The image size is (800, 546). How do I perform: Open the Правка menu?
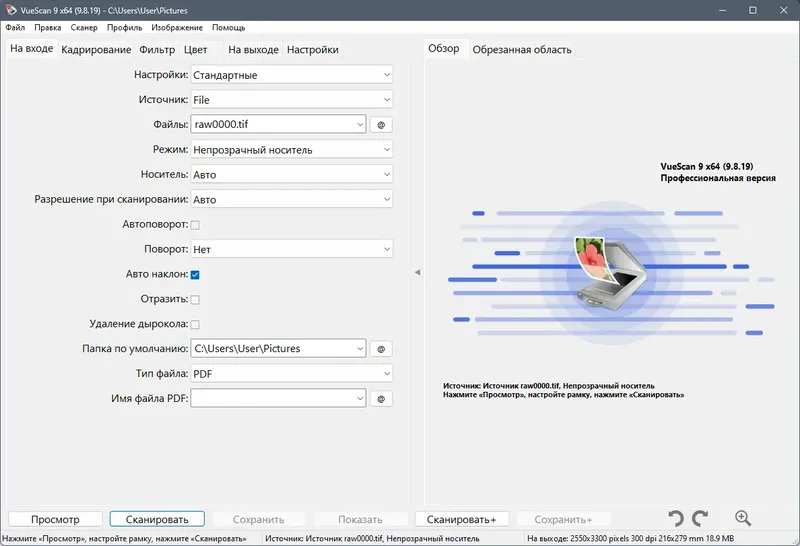coord(47,28)
